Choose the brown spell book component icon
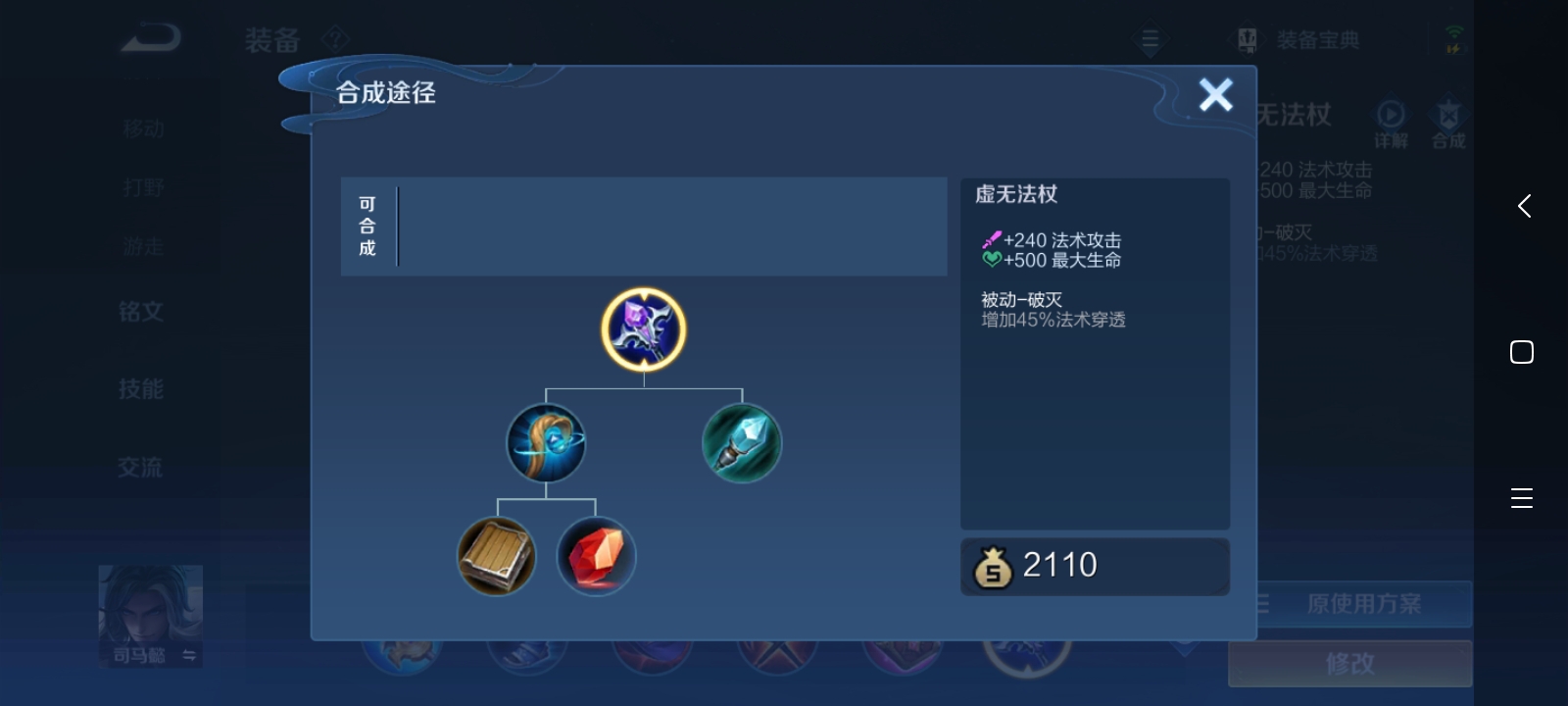Viewport: 1568px width, 706px height. coord(497,556)
